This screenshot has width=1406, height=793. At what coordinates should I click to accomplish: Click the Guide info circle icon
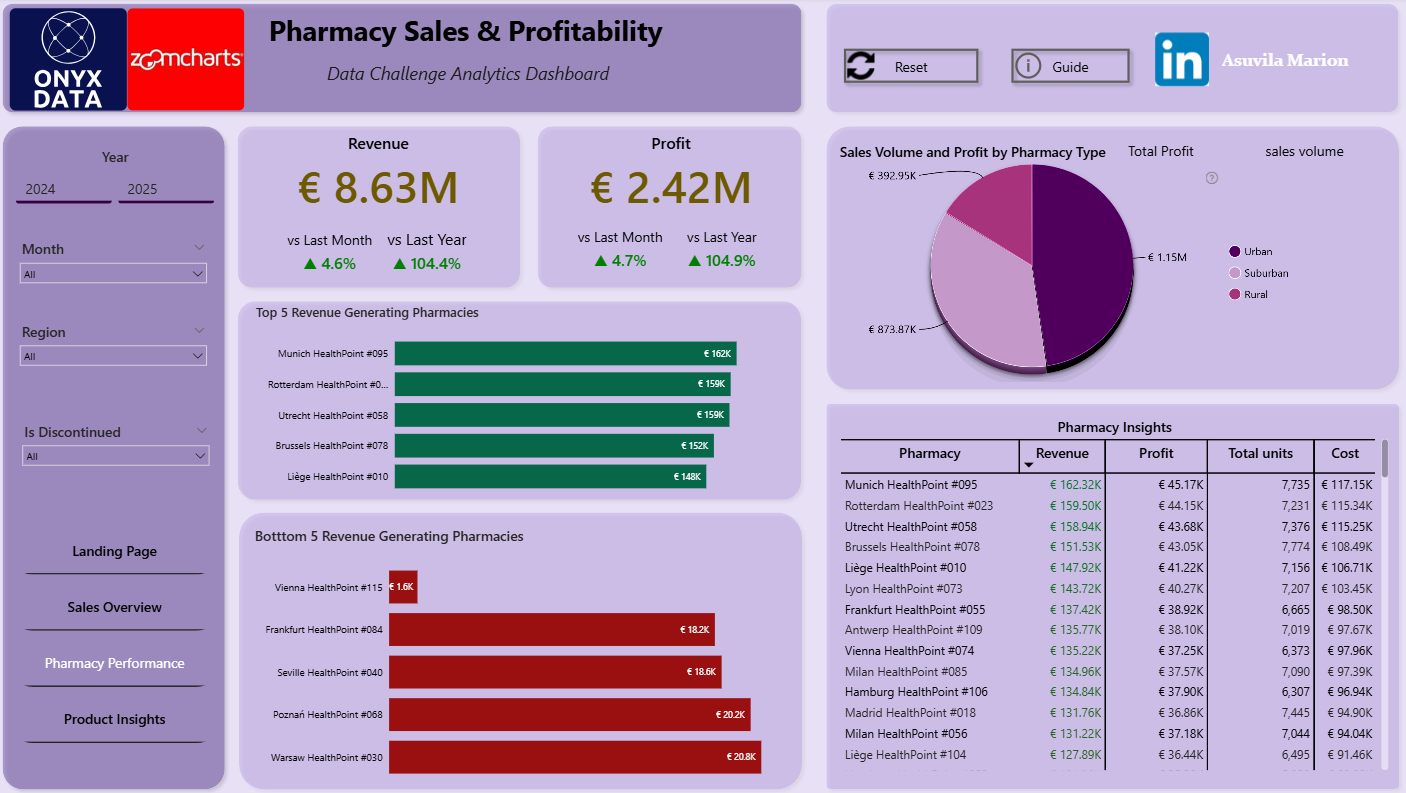[x=1027, y=67]
